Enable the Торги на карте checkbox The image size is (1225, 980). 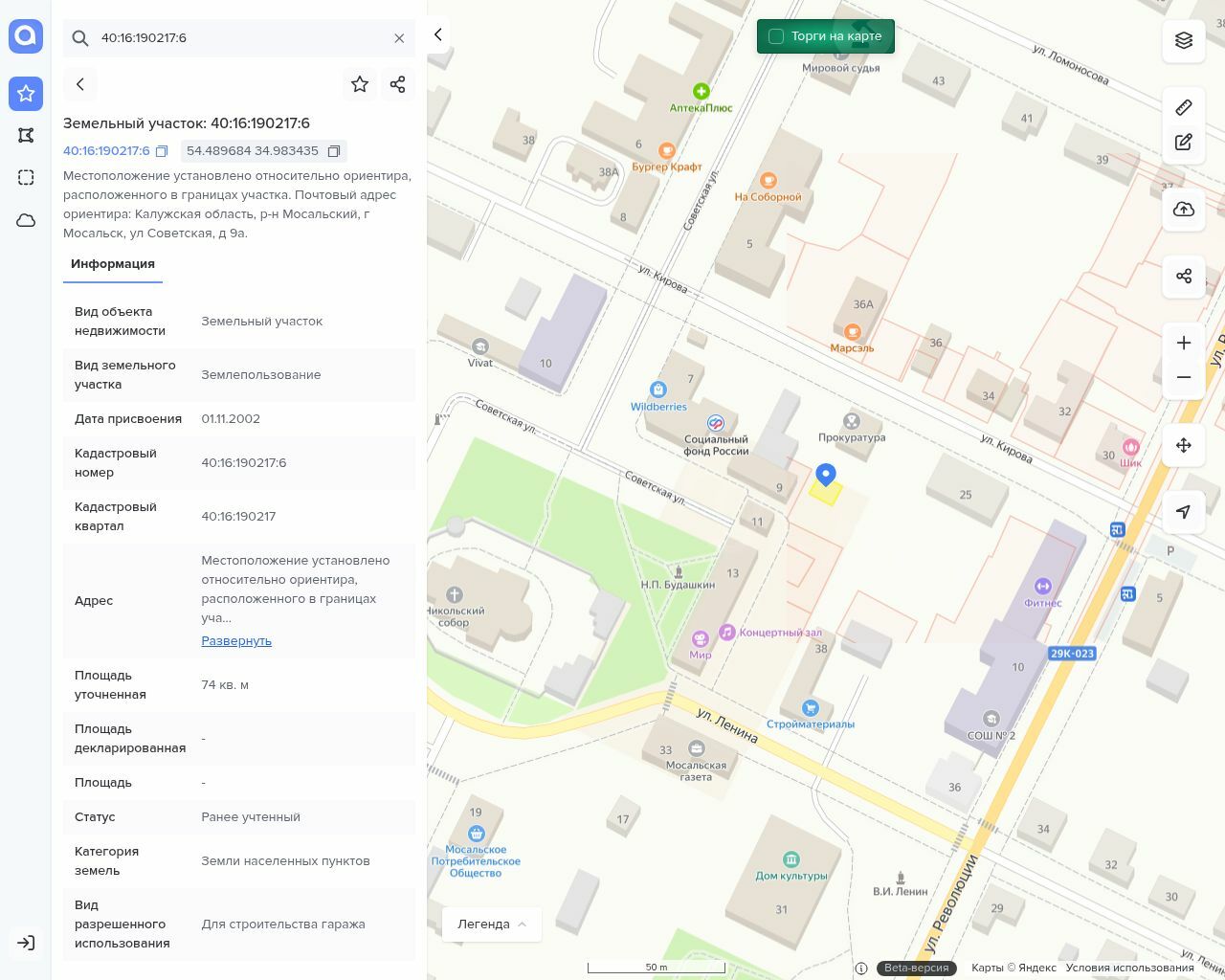776,36
